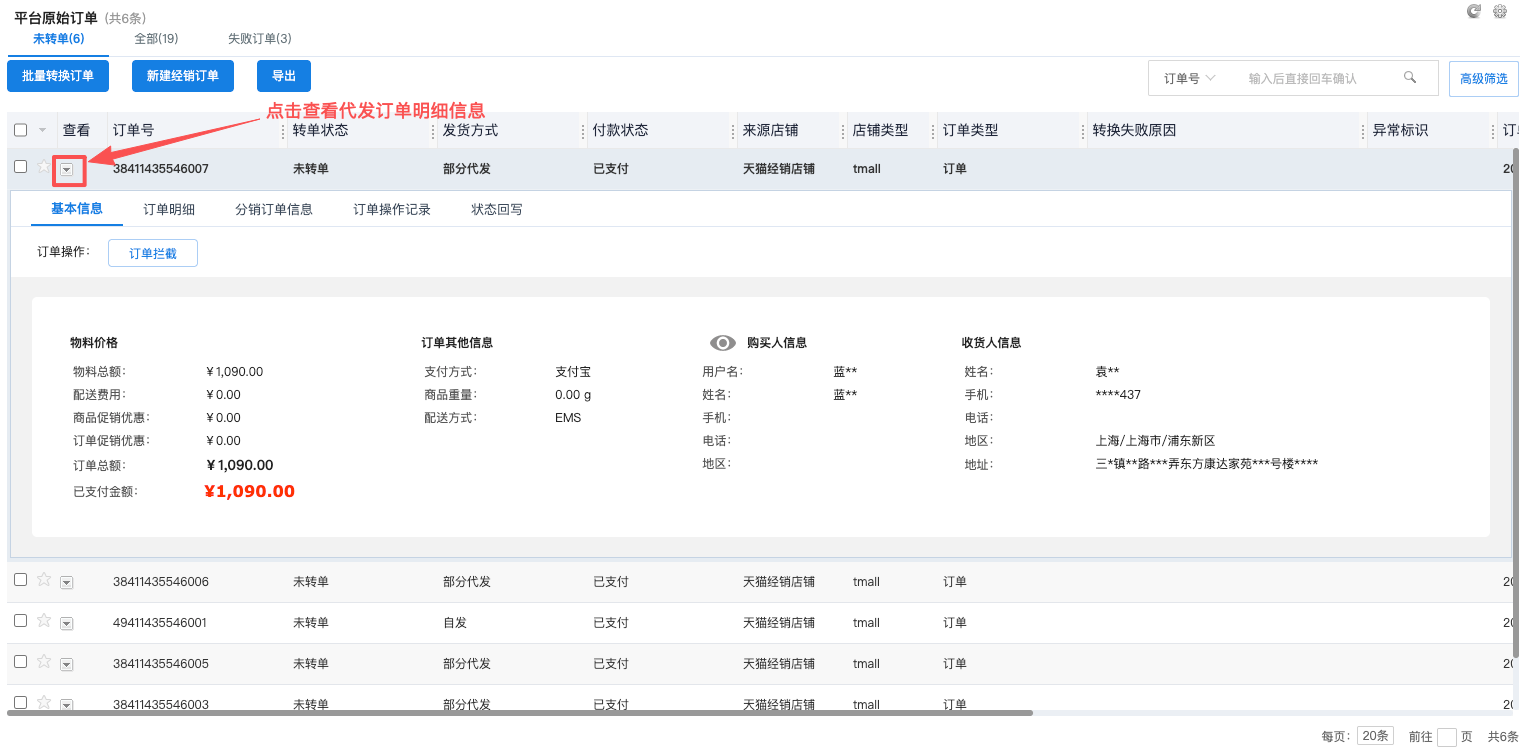Click the 前往 page number input box

click(x=1447, y=737)
